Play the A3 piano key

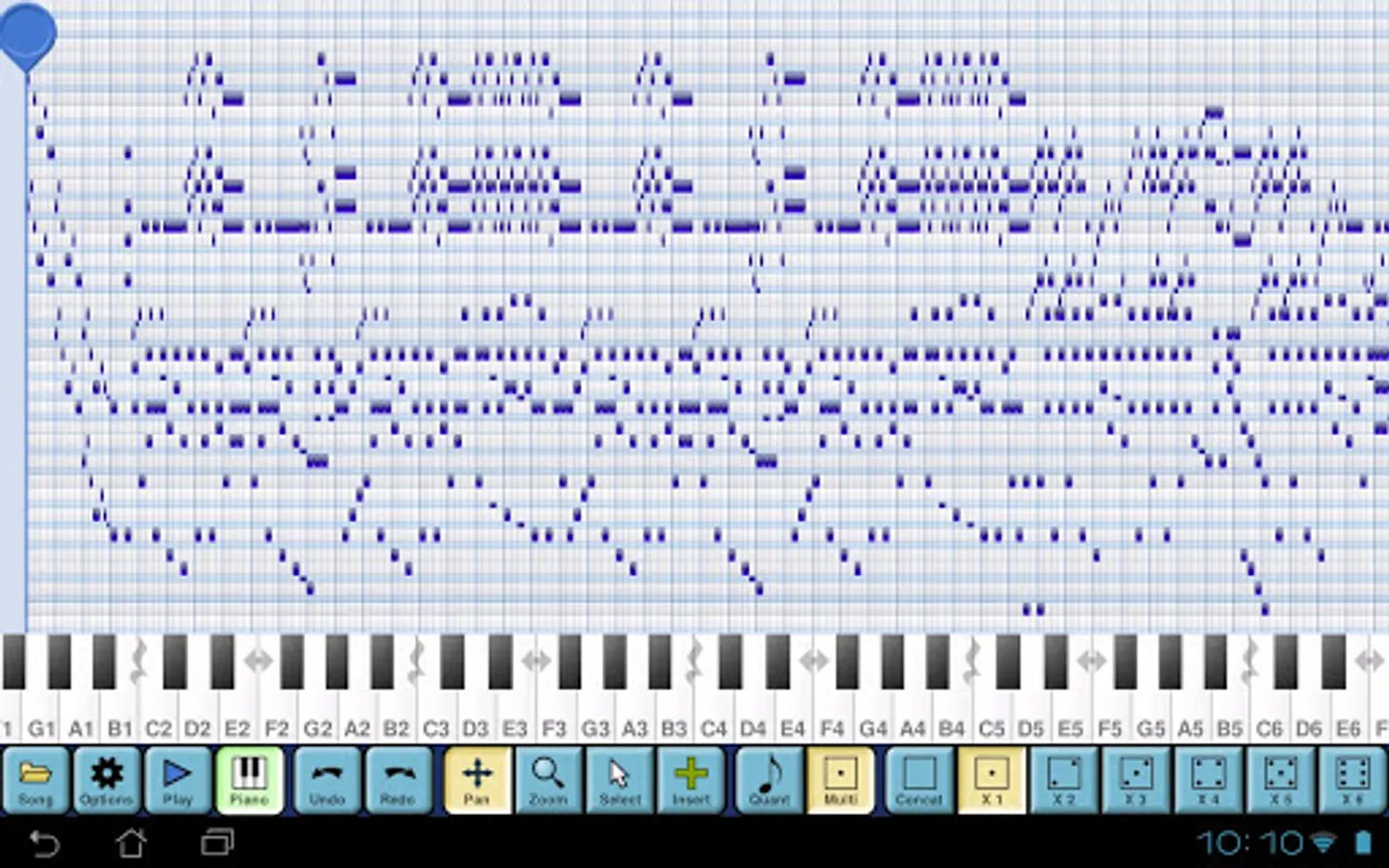click(x=635, y=714)
